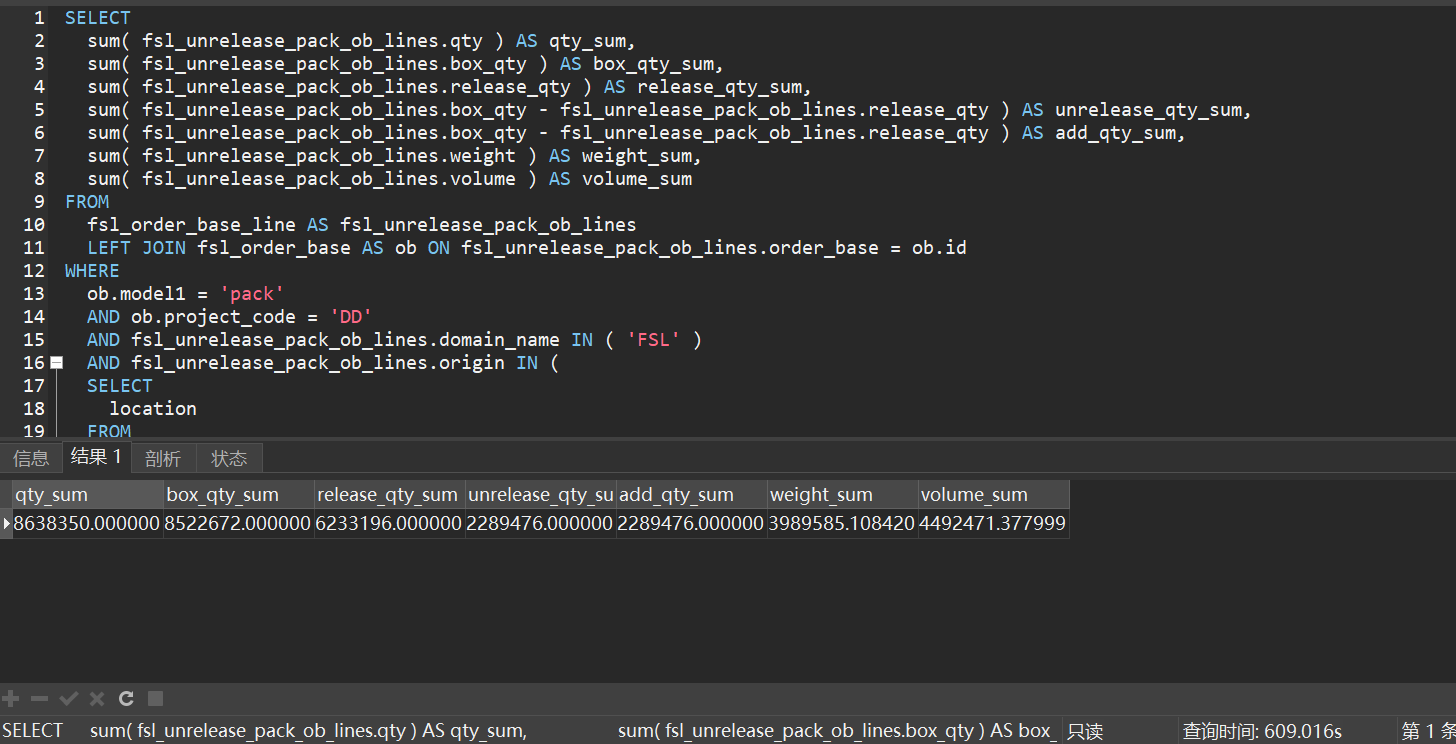Viewport: 1456px width, 744px height.
Task: Select the qty_sum column header
Action: (88, 494)
